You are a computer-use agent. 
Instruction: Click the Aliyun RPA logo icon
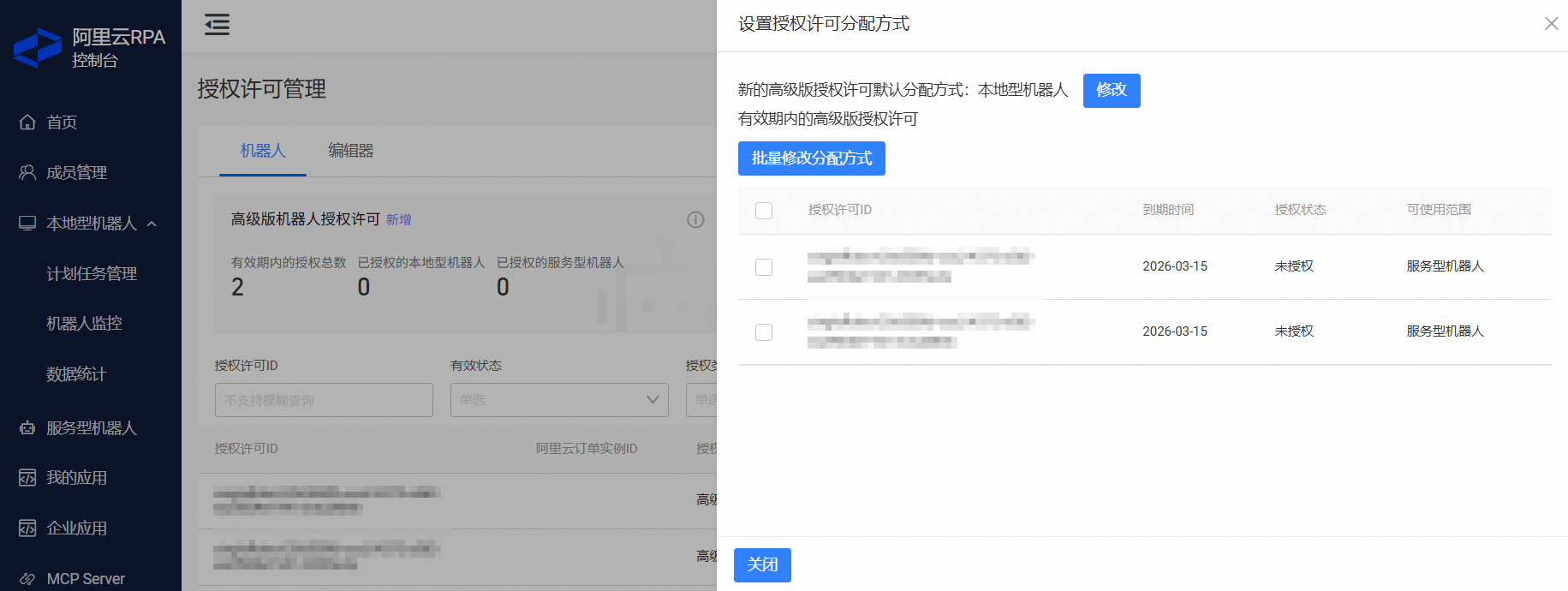click(x=38, y=48)
